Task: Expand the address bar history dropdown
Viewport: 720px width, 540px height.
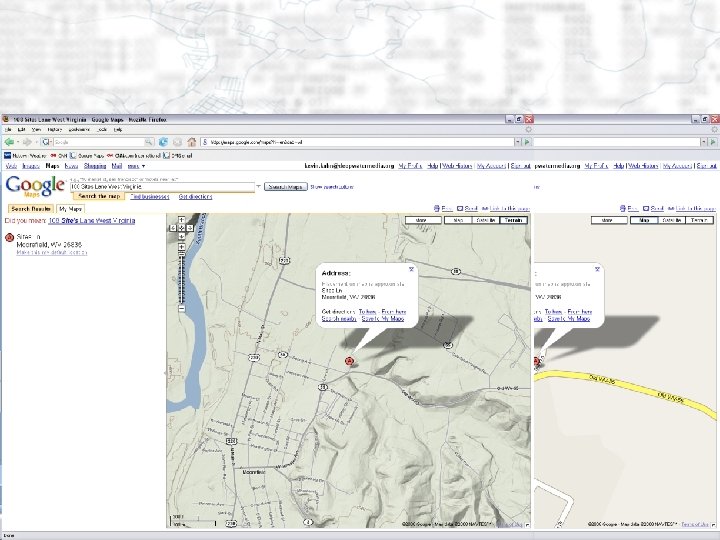Action: [x=519, y=142]
